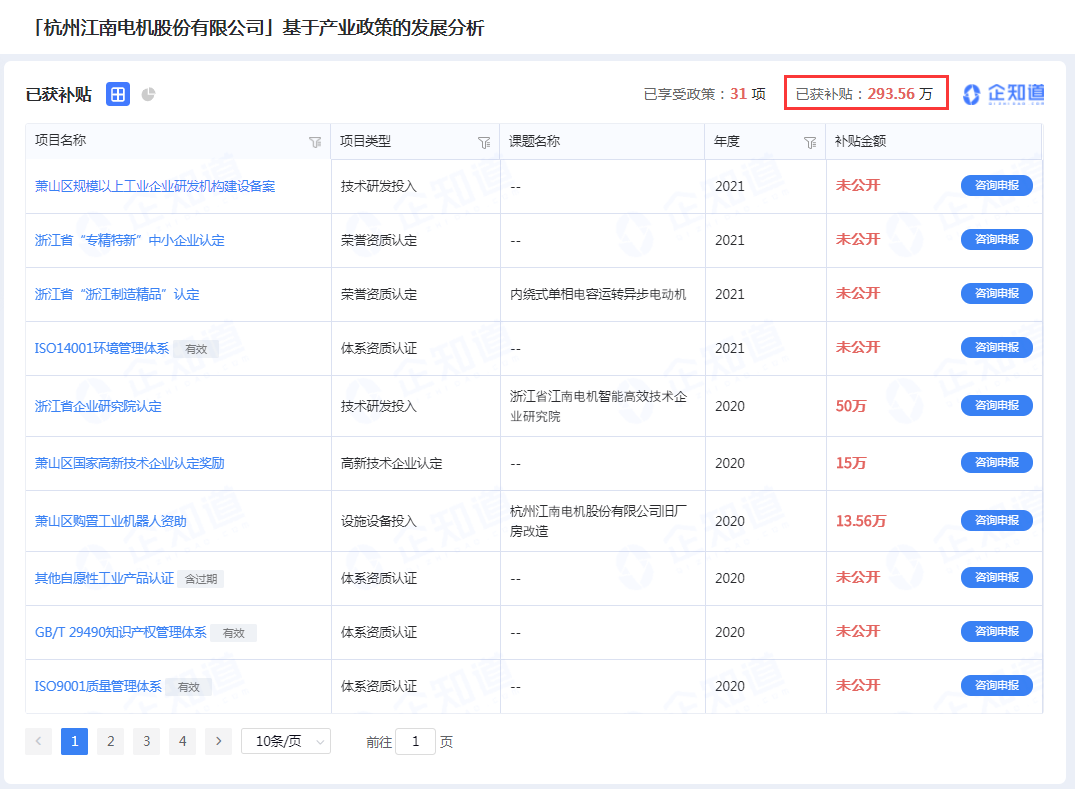
Task: Click the 13.56万 subsidy amount
Action: 861,521
